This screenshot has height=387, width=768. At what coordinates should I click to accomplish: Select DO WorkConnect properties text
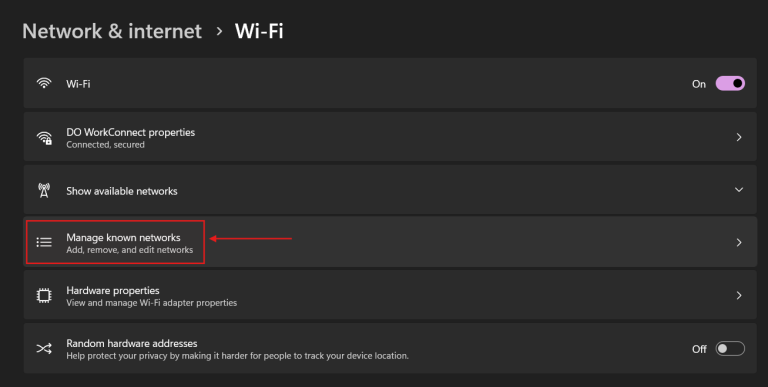(131, 132)
